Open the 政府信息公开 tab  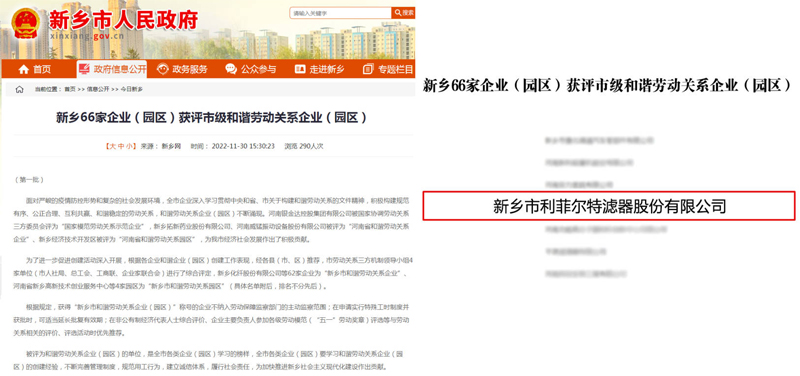[x=112, y=69]
